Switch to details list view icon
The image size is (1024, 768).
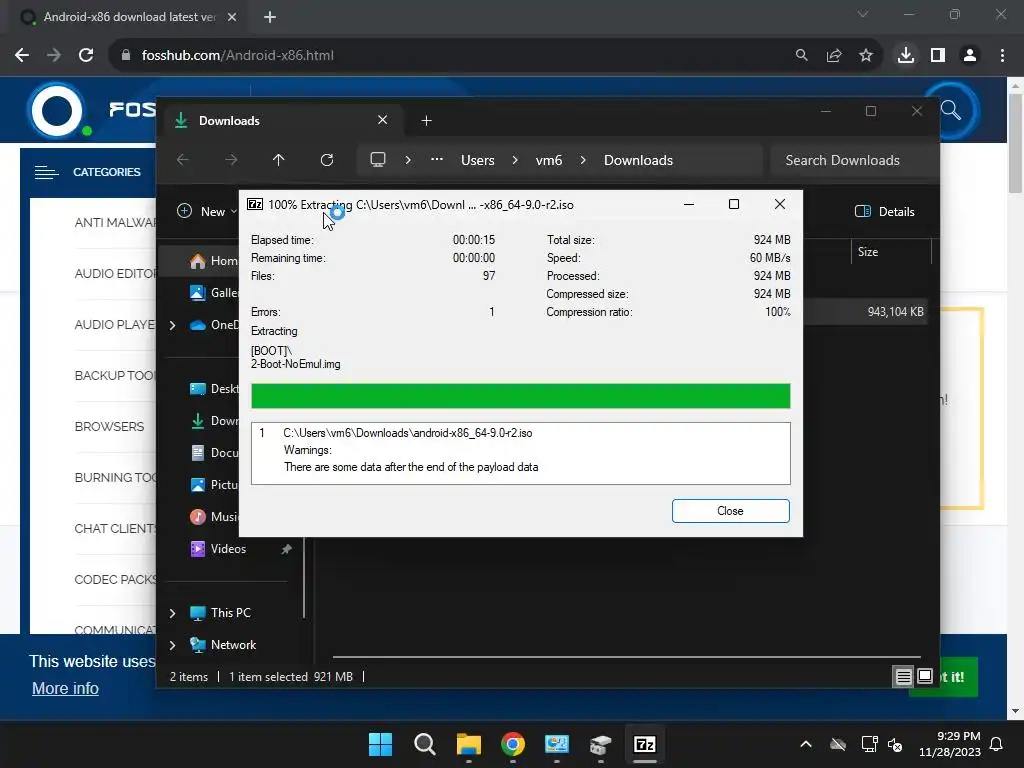(903, 677)
